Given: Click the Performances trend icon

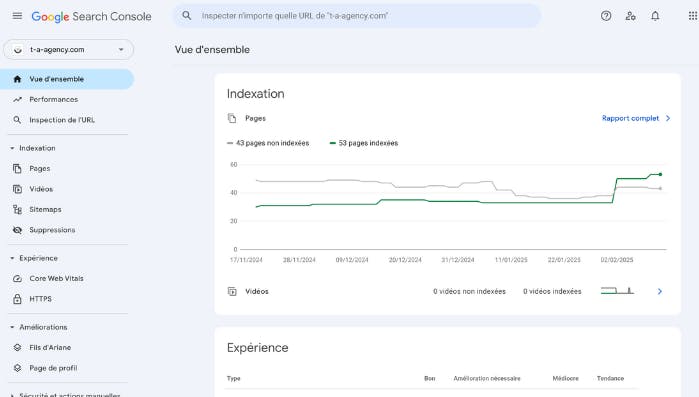Looking at the screenshot, I should coord(17,99).
